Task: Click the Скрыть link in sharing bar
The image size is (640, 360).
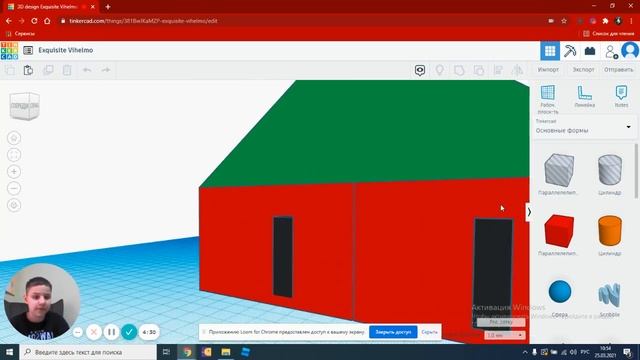Action: (x=429, y=332)
